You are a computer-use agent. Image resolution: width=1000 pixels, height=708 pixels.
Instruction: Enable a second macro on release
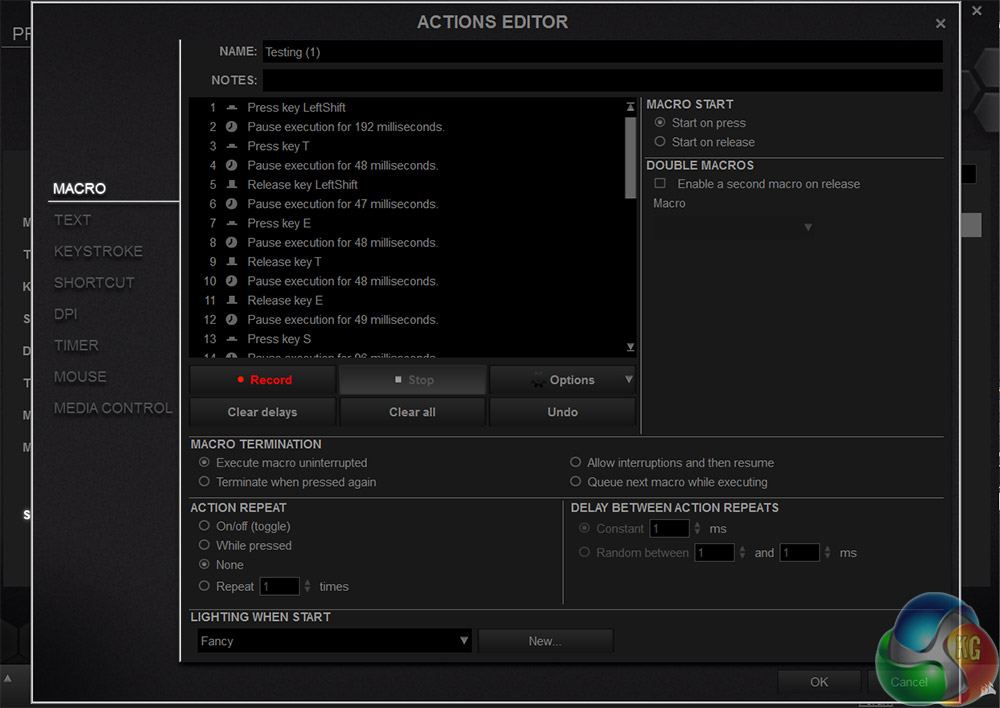(x=660, y=184)
